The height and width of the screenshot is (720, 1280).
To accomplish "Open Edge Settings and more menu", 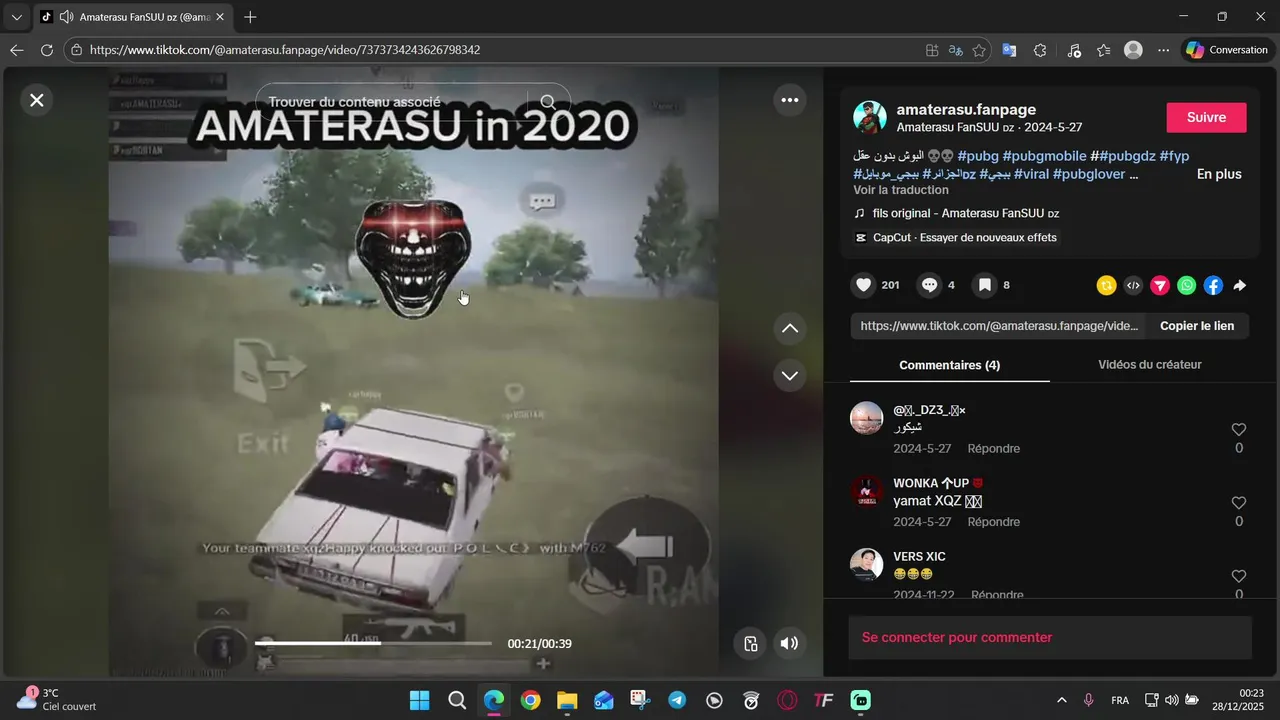I will coord(1163,50).
